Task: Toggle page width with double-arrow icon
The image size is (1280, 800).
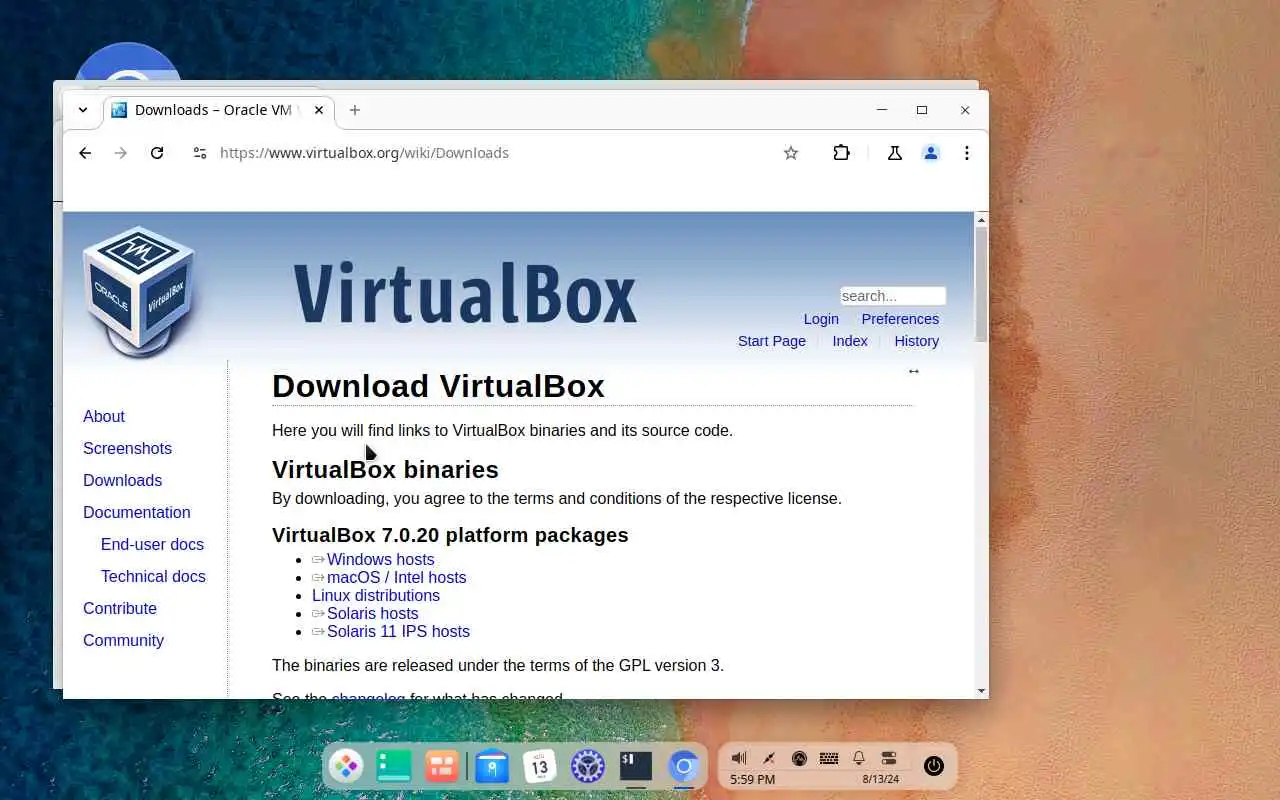Action: click(913, 371)
